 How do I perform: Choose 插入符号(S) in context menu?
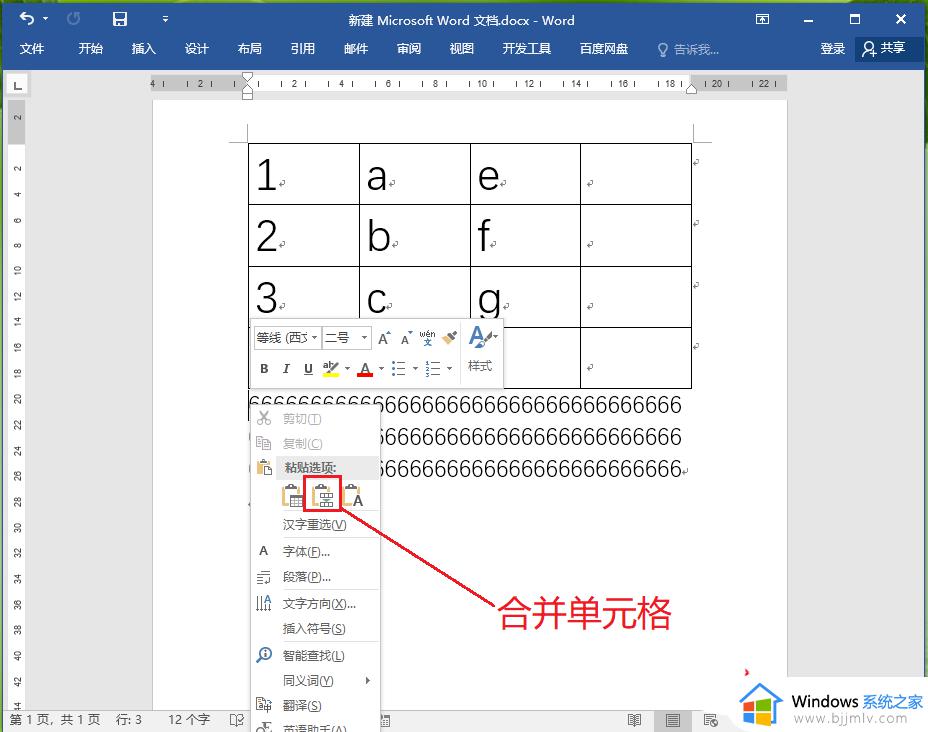314,628
